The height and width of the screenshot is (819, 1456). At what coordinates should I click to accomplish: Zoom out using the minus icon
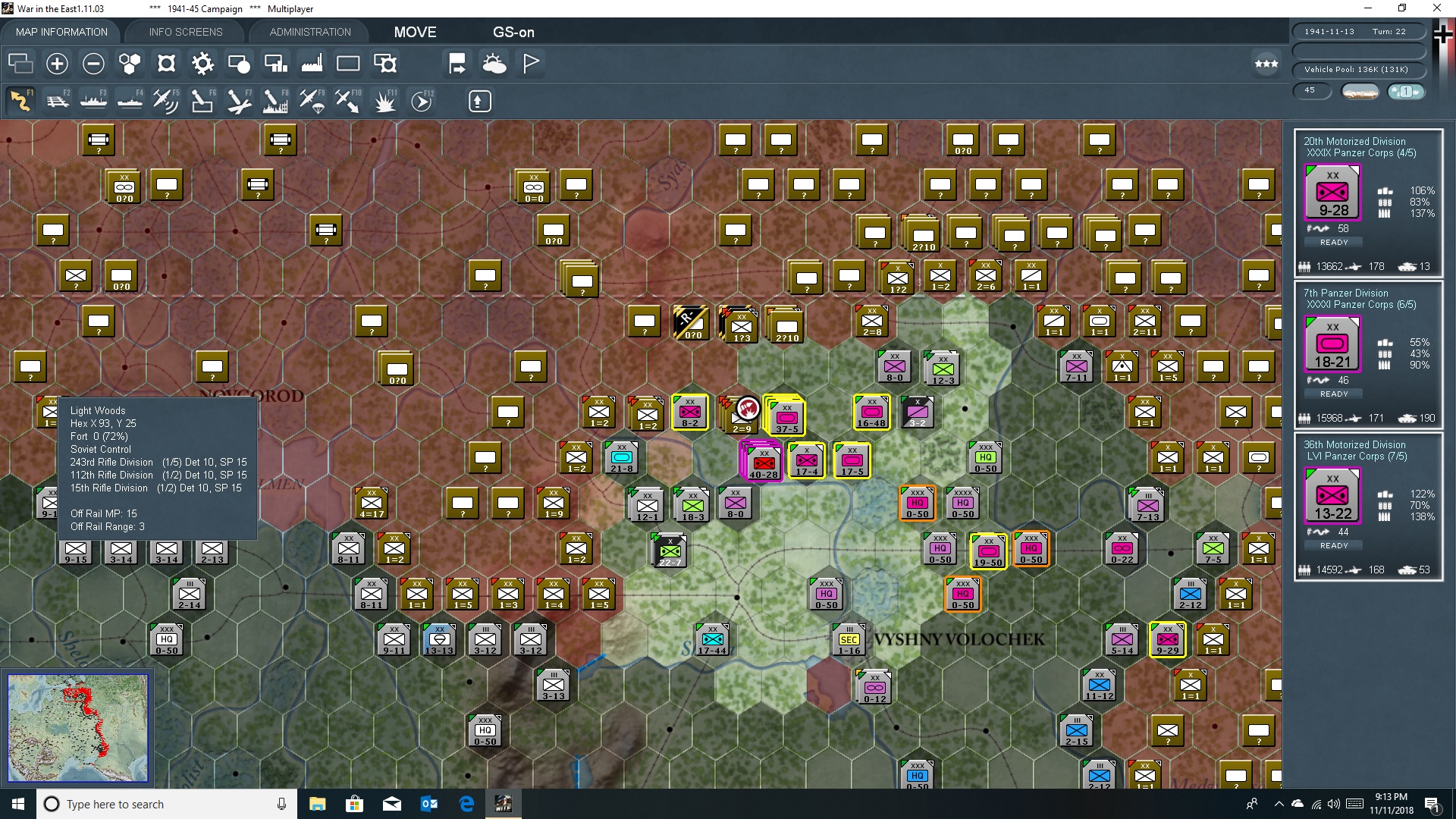(93, 64)
